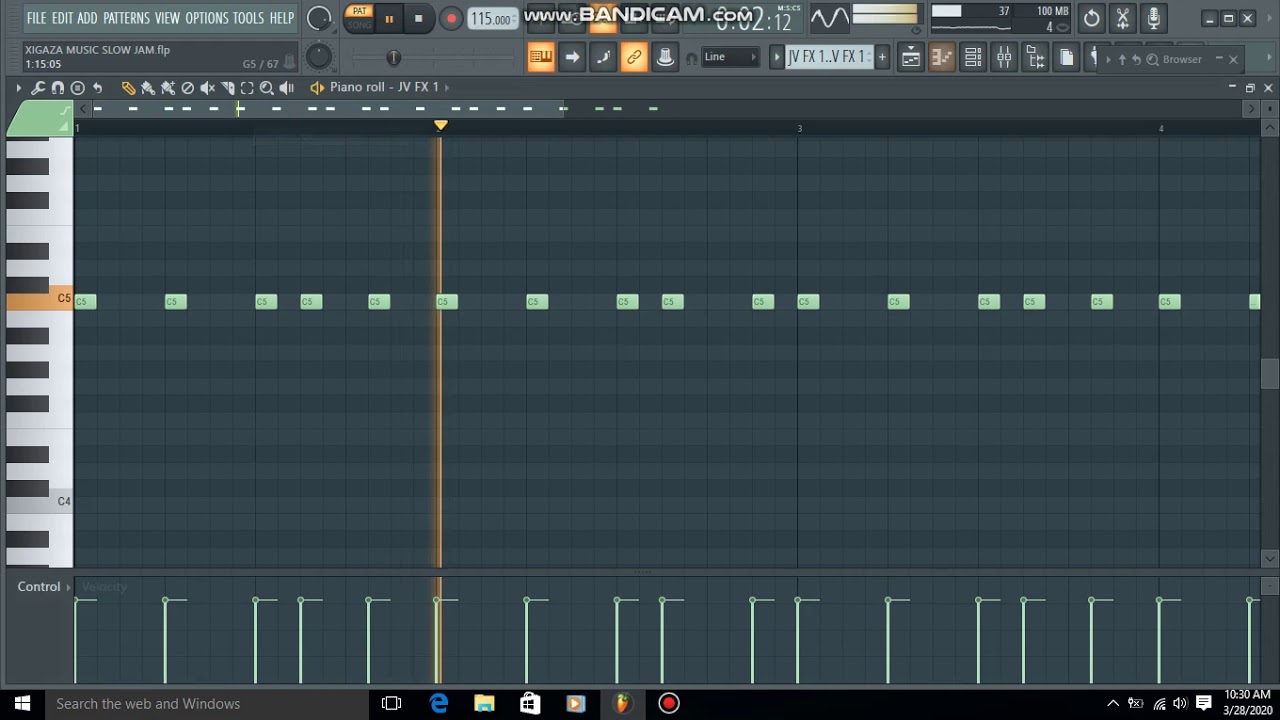Screen dimensions: 1280x720
Task: Toggle the oscilloscope waveform display
Action: click(x=829, y=18)
